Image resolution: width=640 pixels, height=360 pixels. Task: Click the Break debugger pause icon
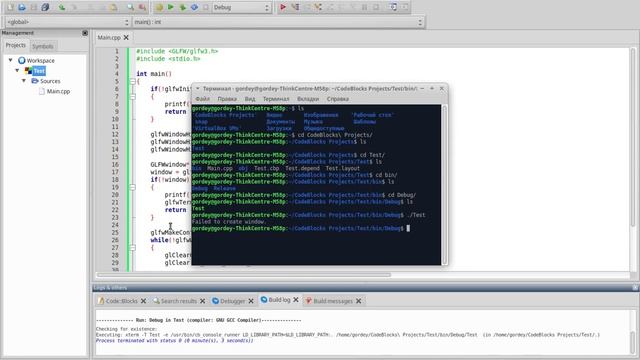click(x=364, y=7)
